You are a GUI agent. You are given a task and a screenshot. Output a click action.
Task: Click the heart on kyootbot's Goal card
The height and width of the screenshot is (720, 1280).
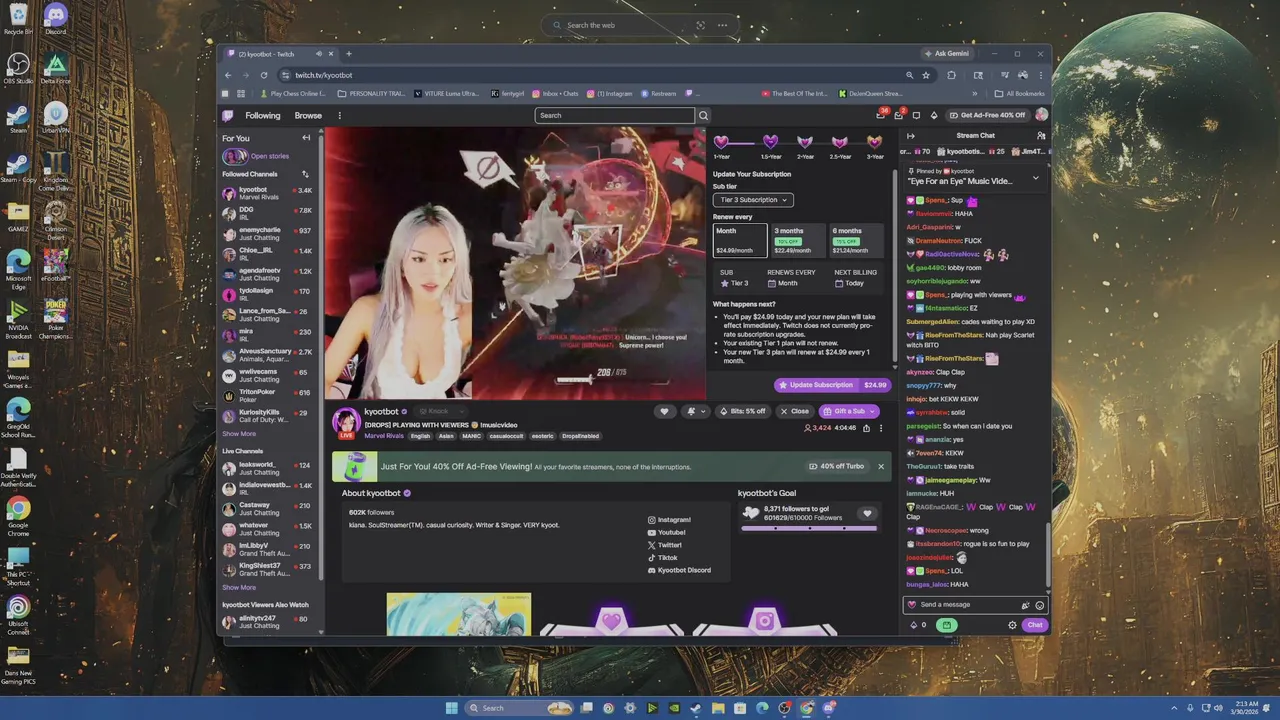pyautogui.click(x=867, y=513)
